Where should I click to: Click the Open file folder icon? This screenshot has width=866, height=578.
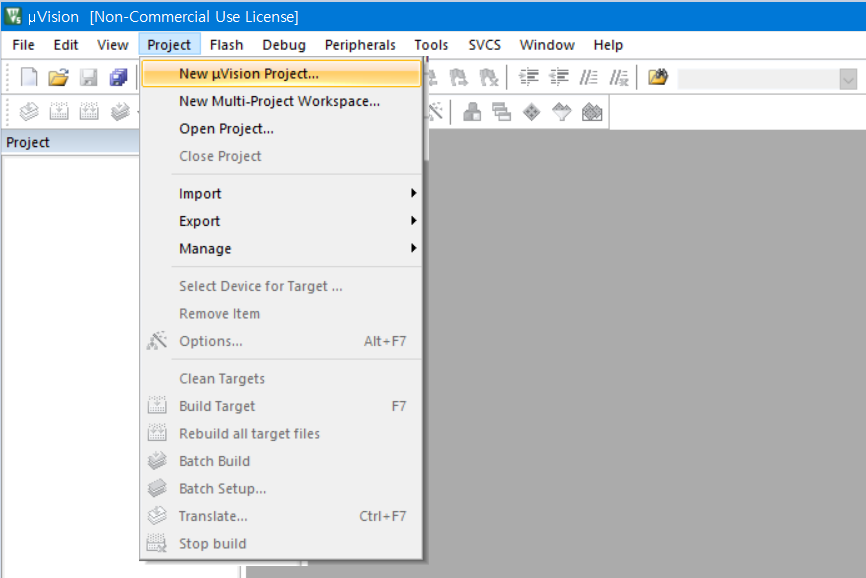tap(59, 77)
